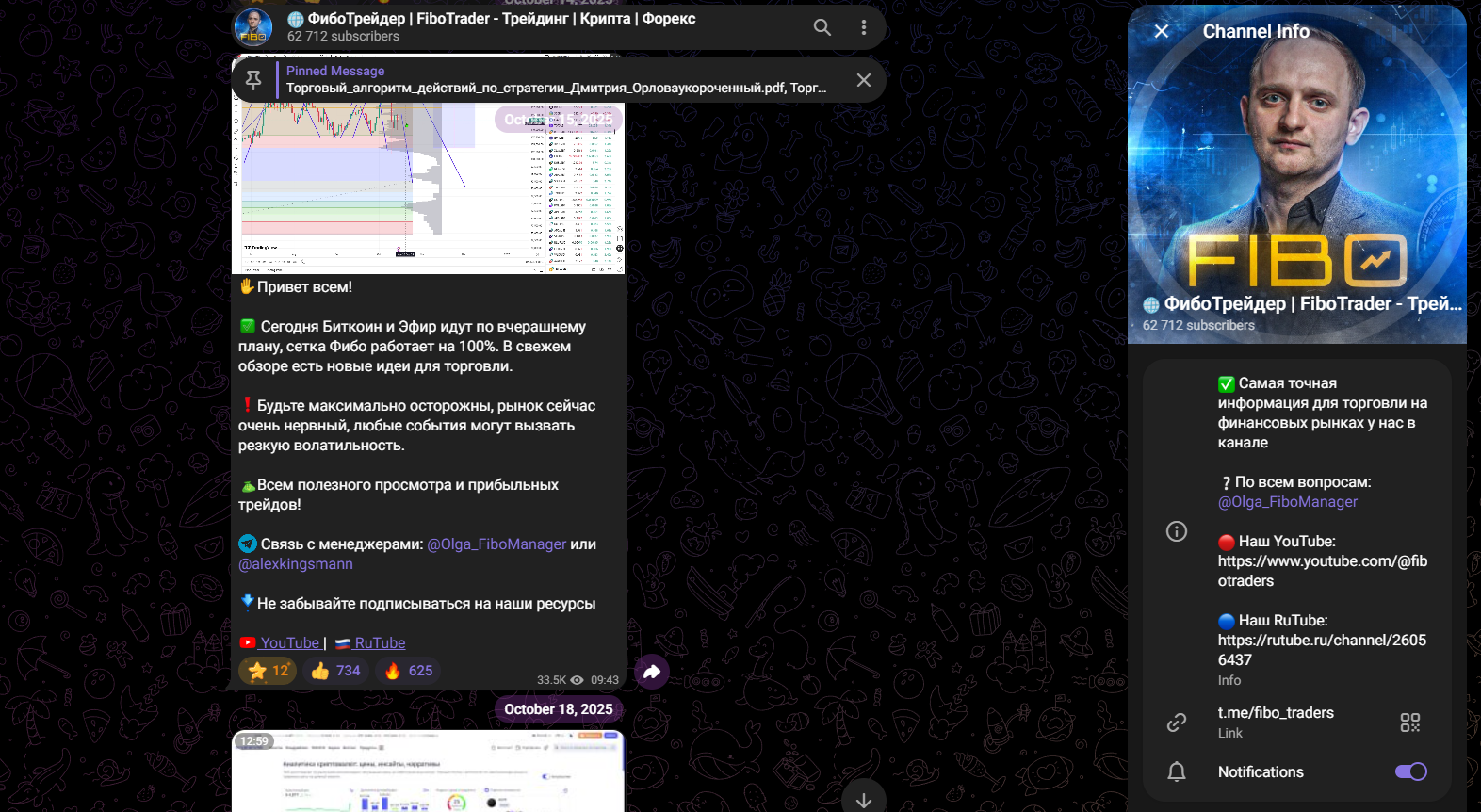Click the t.me/fibo_traders channel link
1481x812 pixels.
click(x=1276, y=713)
